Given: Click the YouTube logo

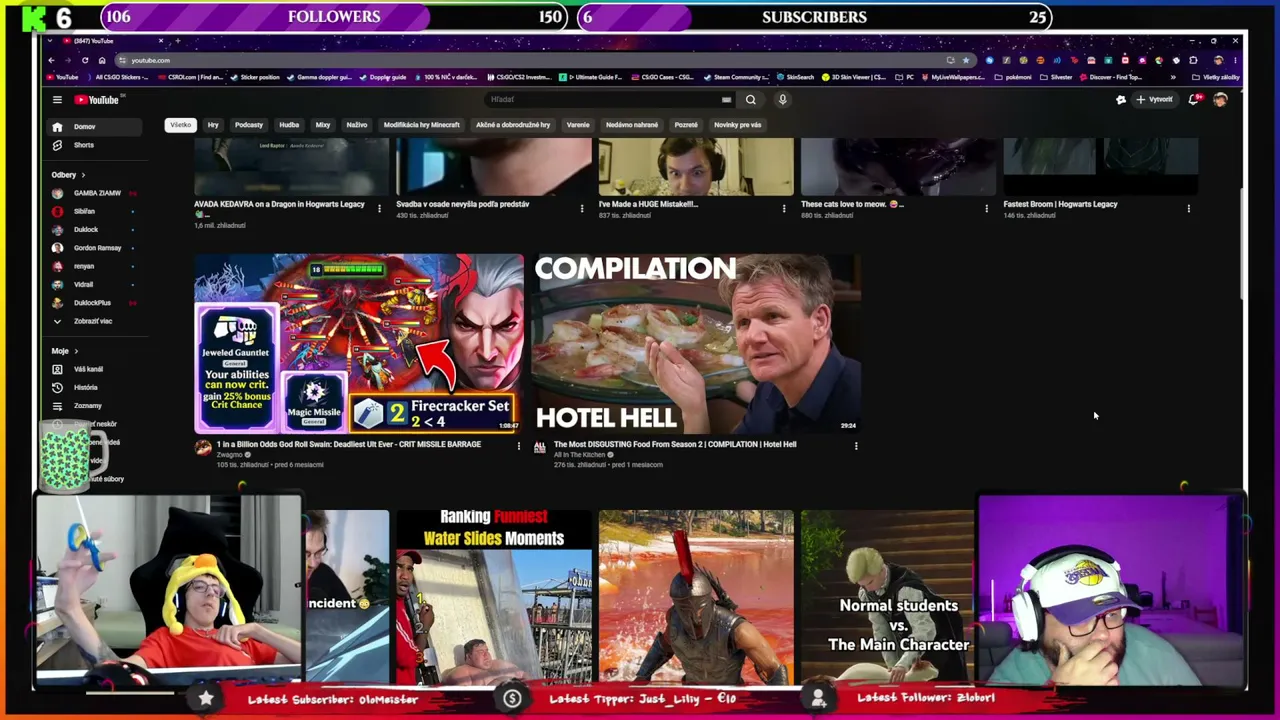Looking at the screenshot, I should coord(97,100).
